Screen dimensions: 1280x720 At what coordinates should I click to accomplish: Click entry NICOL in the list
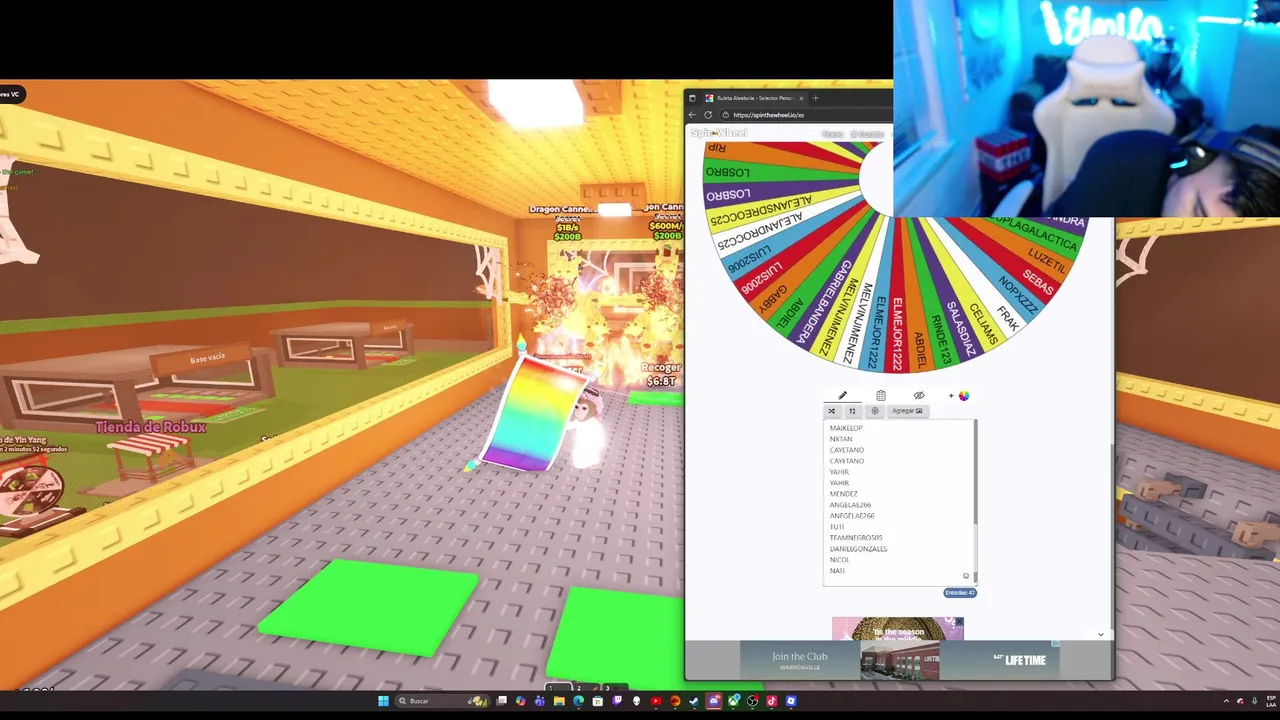[x=839, y=560]
